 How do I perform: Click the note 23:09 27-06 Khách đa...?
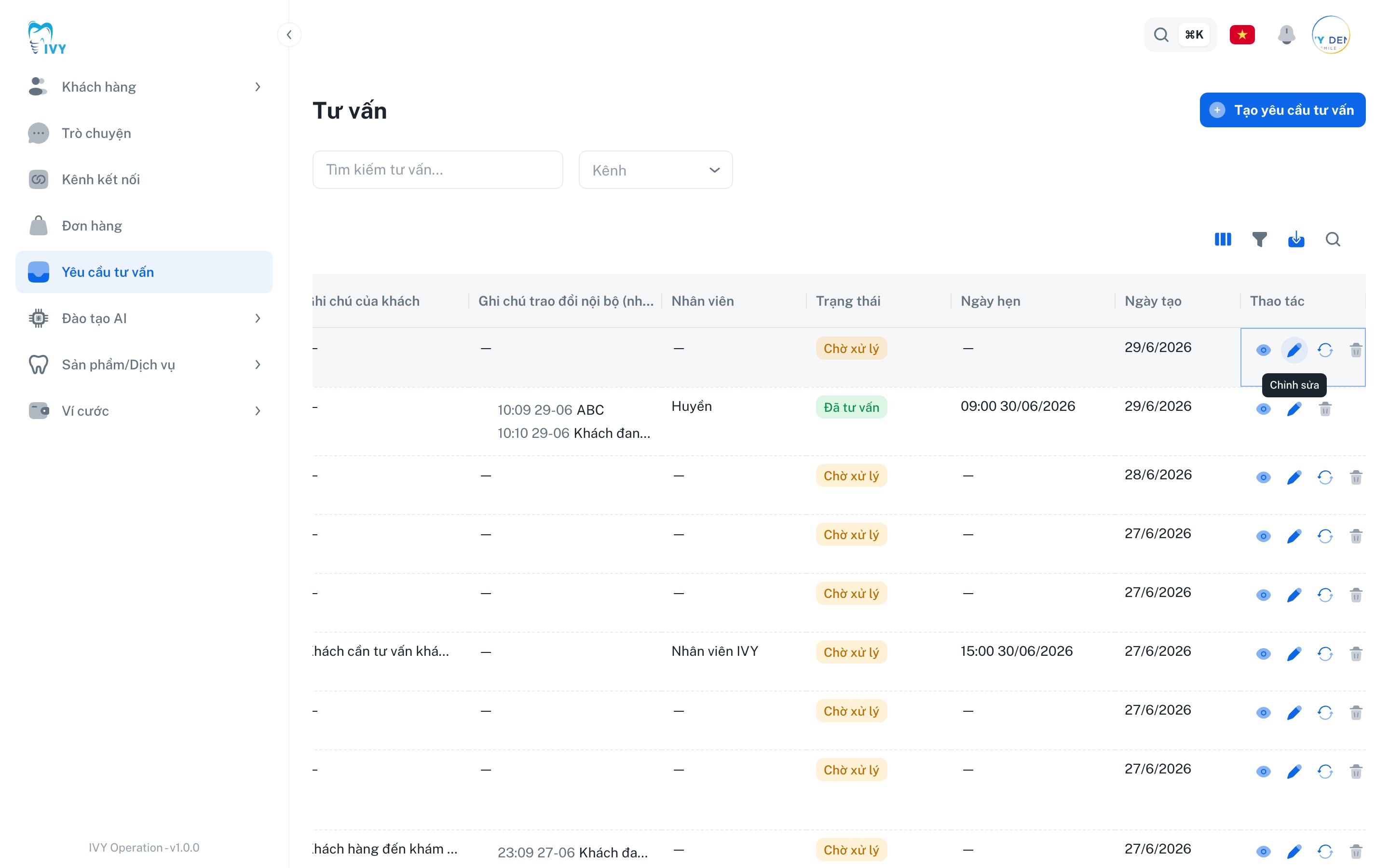(572, 853)
